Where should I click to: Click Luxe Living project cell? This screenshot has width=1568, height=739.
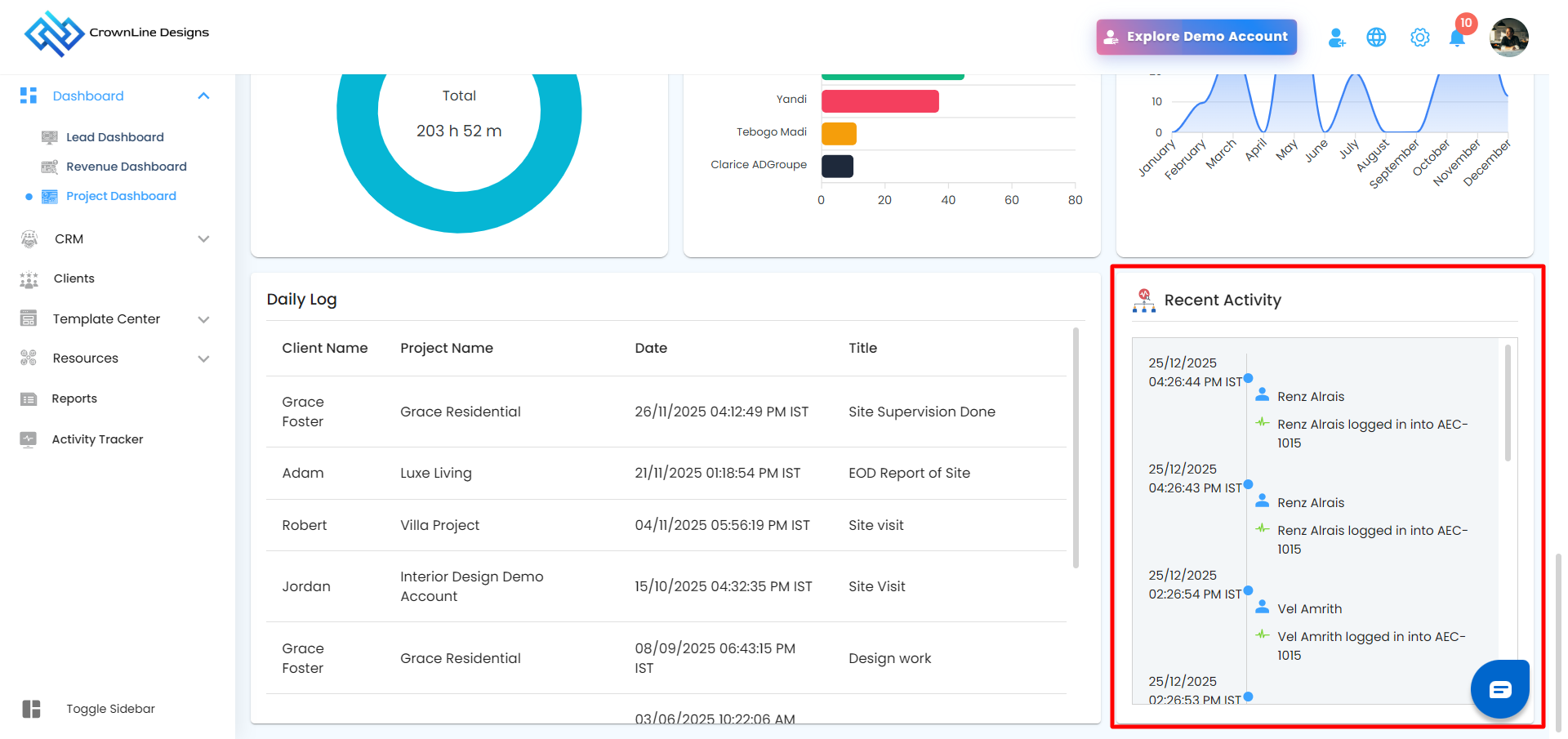tap(436, 473)
